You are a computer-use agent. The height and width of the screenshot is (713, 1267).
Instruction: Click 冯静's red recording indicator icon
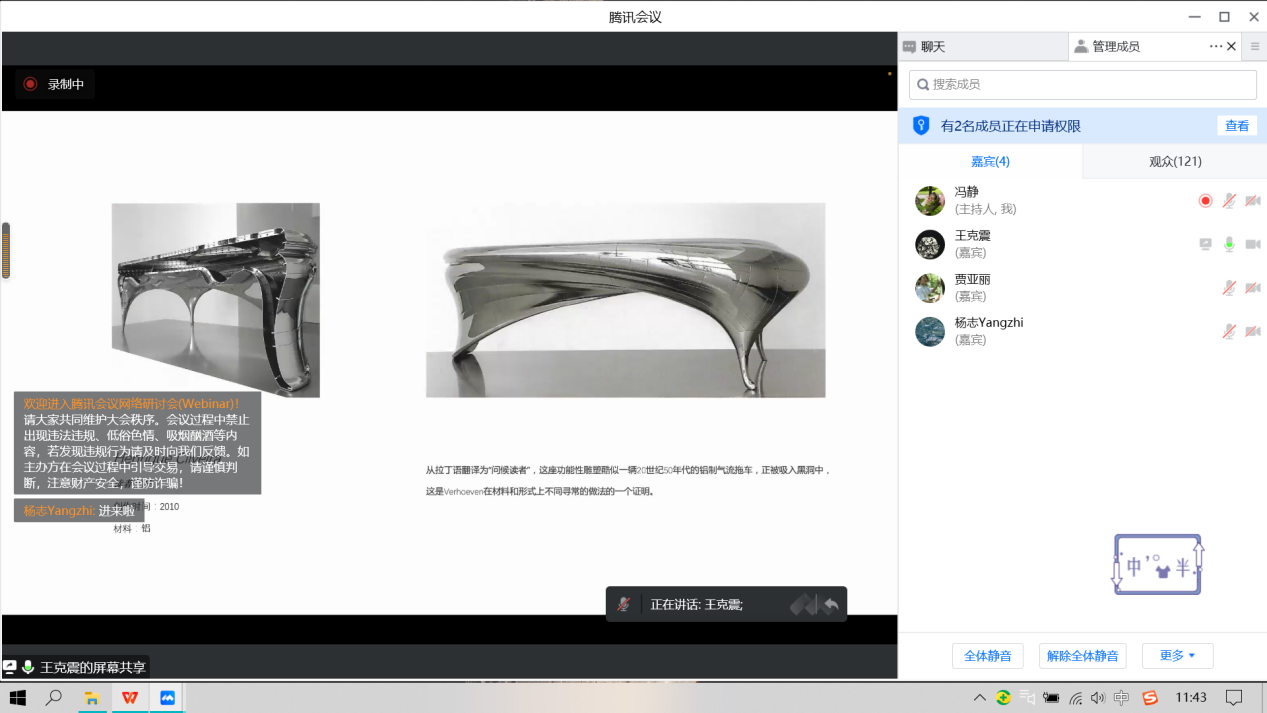pyautogui.click(x=1205, y=201)
